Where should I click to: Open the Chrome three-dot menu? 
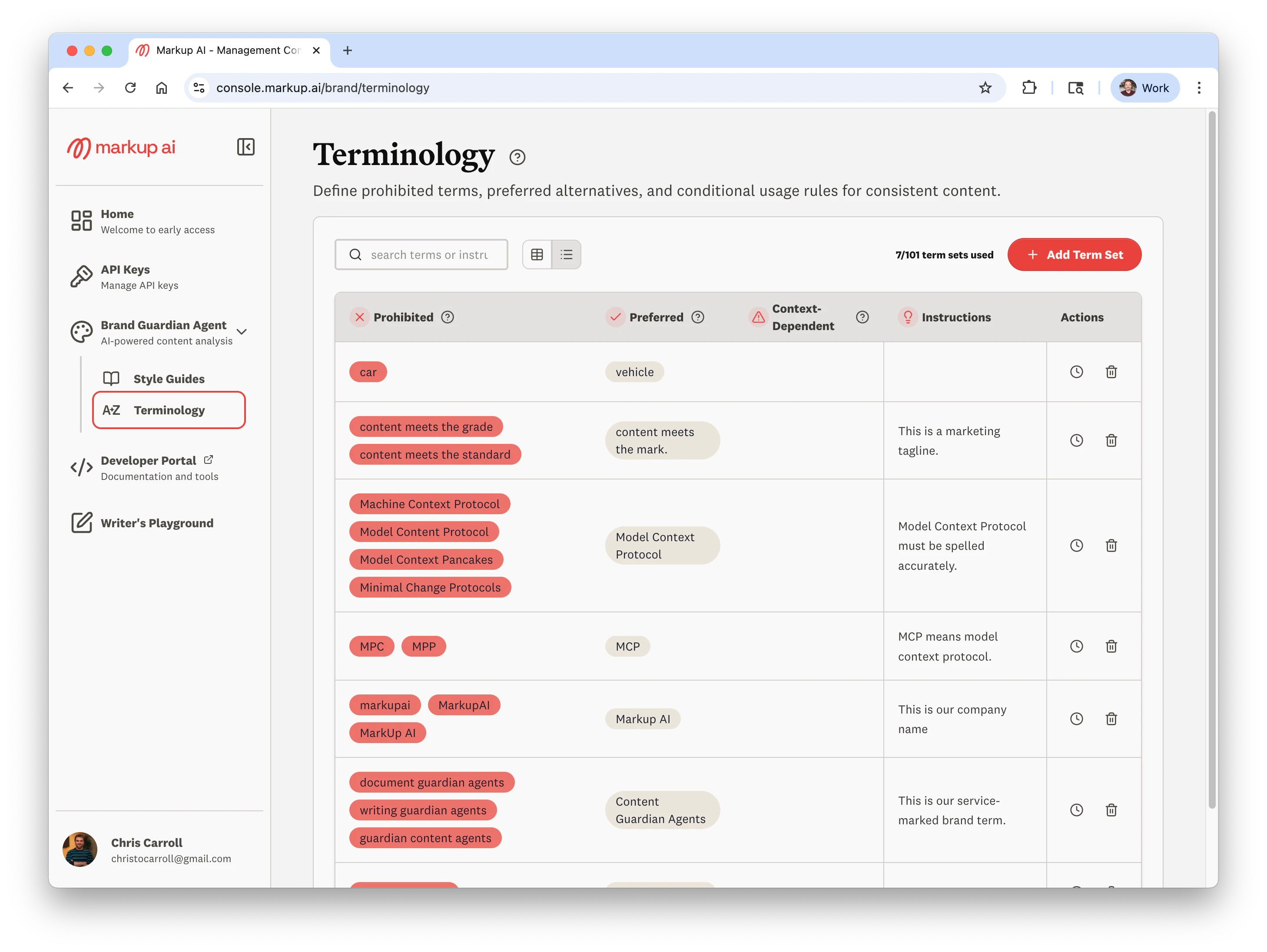pyautogui.click(x=1199, y=88)
